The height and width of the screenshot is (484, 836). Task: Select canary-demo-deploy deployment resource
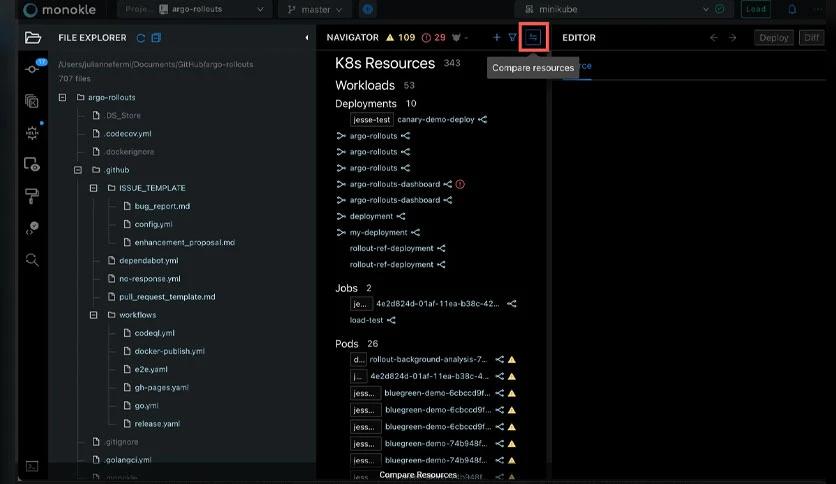pyautogui.click(x=436, y=119)
